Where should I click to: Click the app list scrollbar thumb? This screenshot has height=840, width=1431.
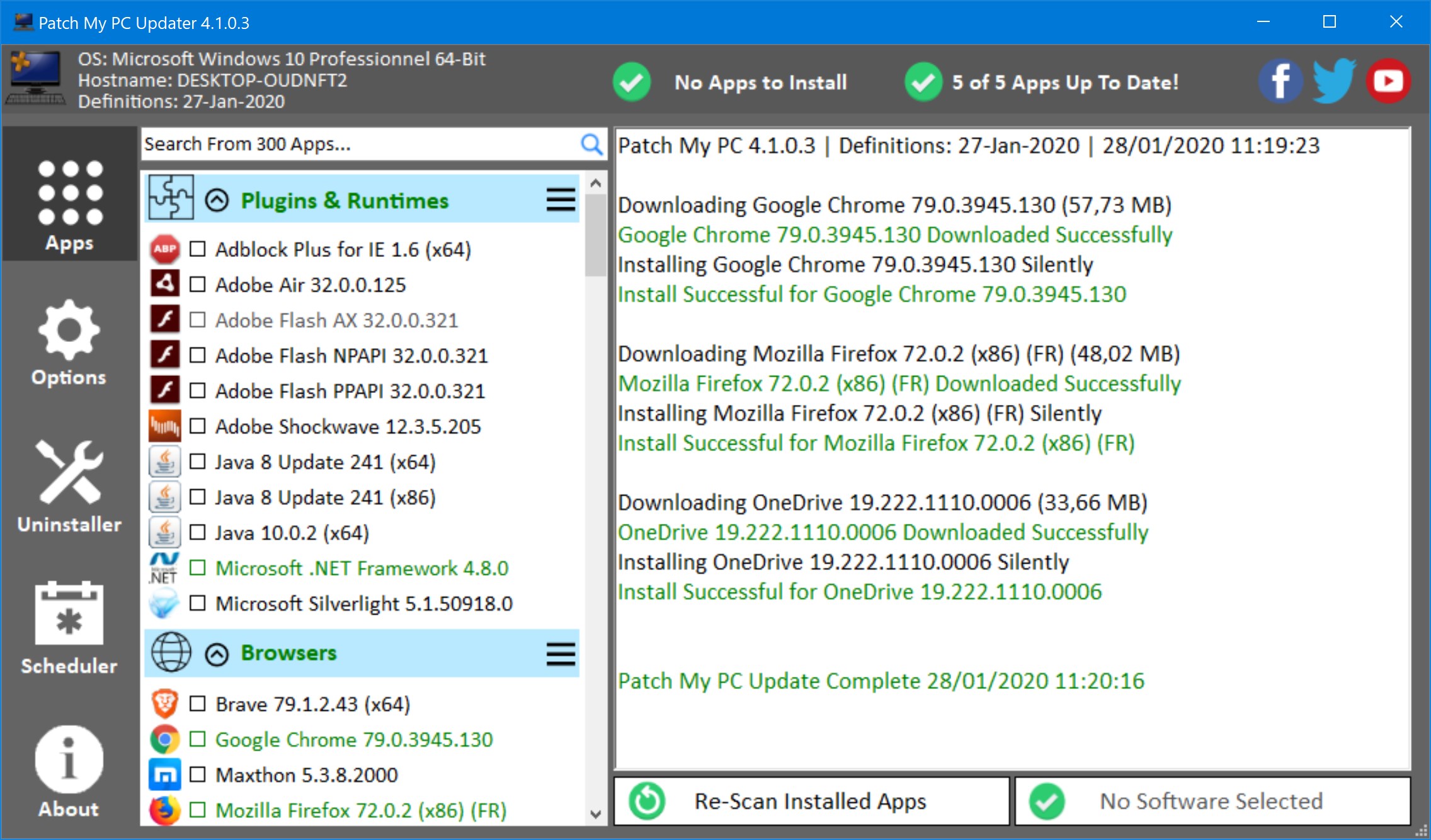coord(595,236)
